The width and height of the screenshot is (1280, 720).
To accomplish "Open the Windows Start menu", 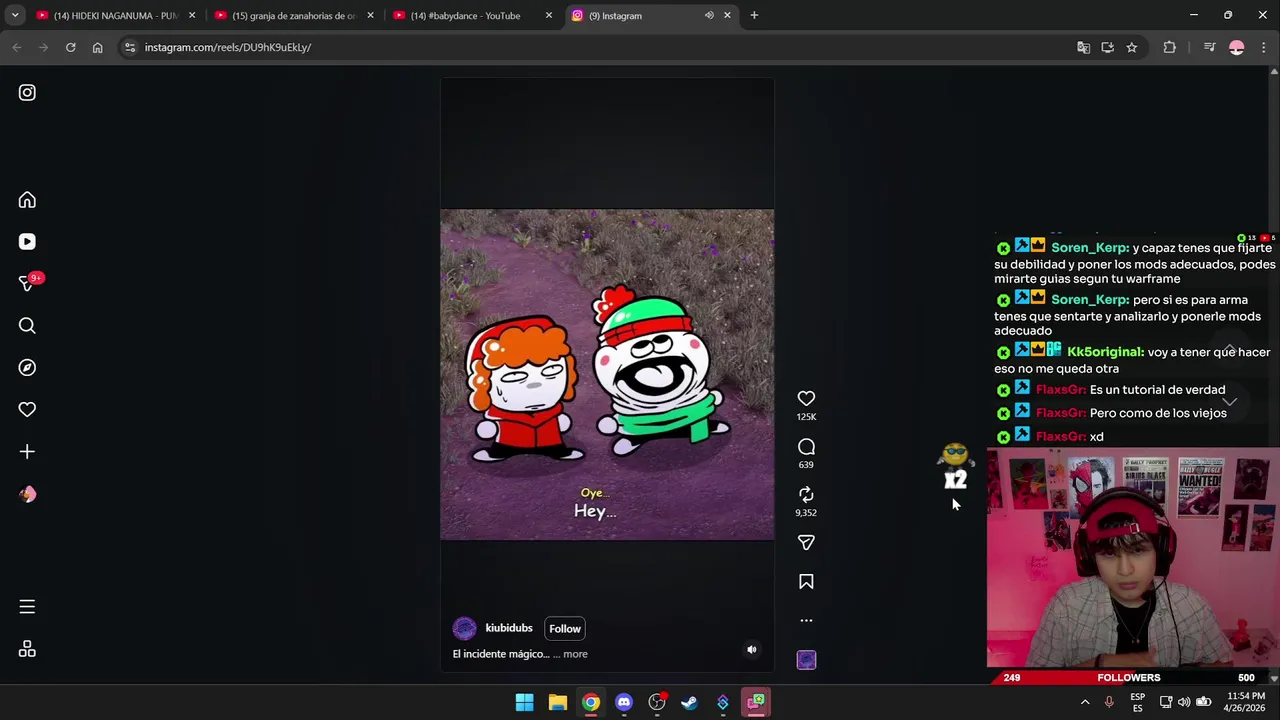I will (x=524, y=702).
